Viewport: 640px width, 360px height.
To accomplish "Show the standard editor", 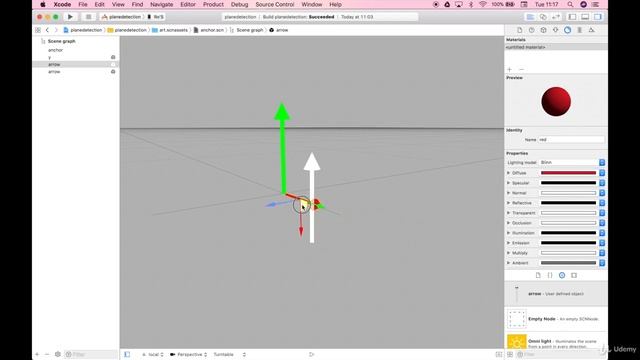I will point(530,17).
